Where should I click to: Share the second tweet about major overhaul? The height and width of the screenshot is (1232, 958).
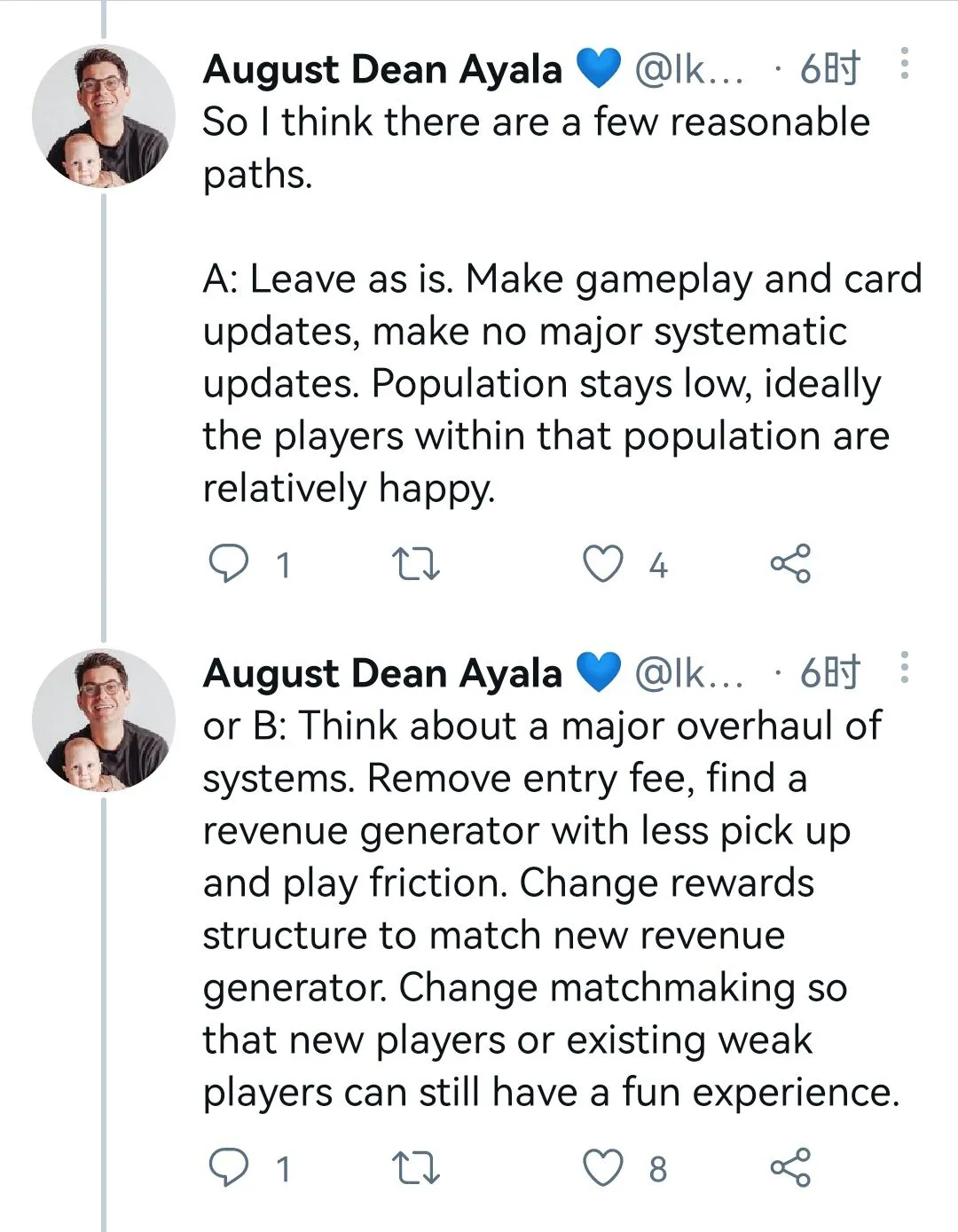789,1168
